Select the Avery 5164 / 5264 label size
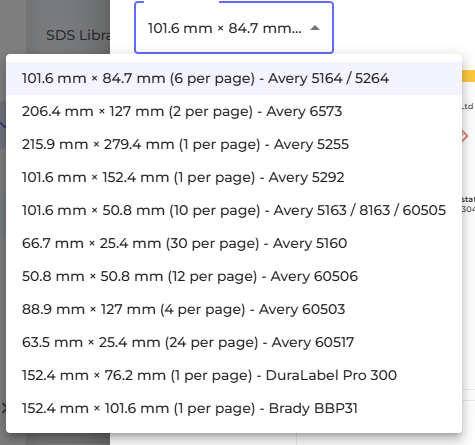Screen dimensions: 475x445 click(234, 78)
